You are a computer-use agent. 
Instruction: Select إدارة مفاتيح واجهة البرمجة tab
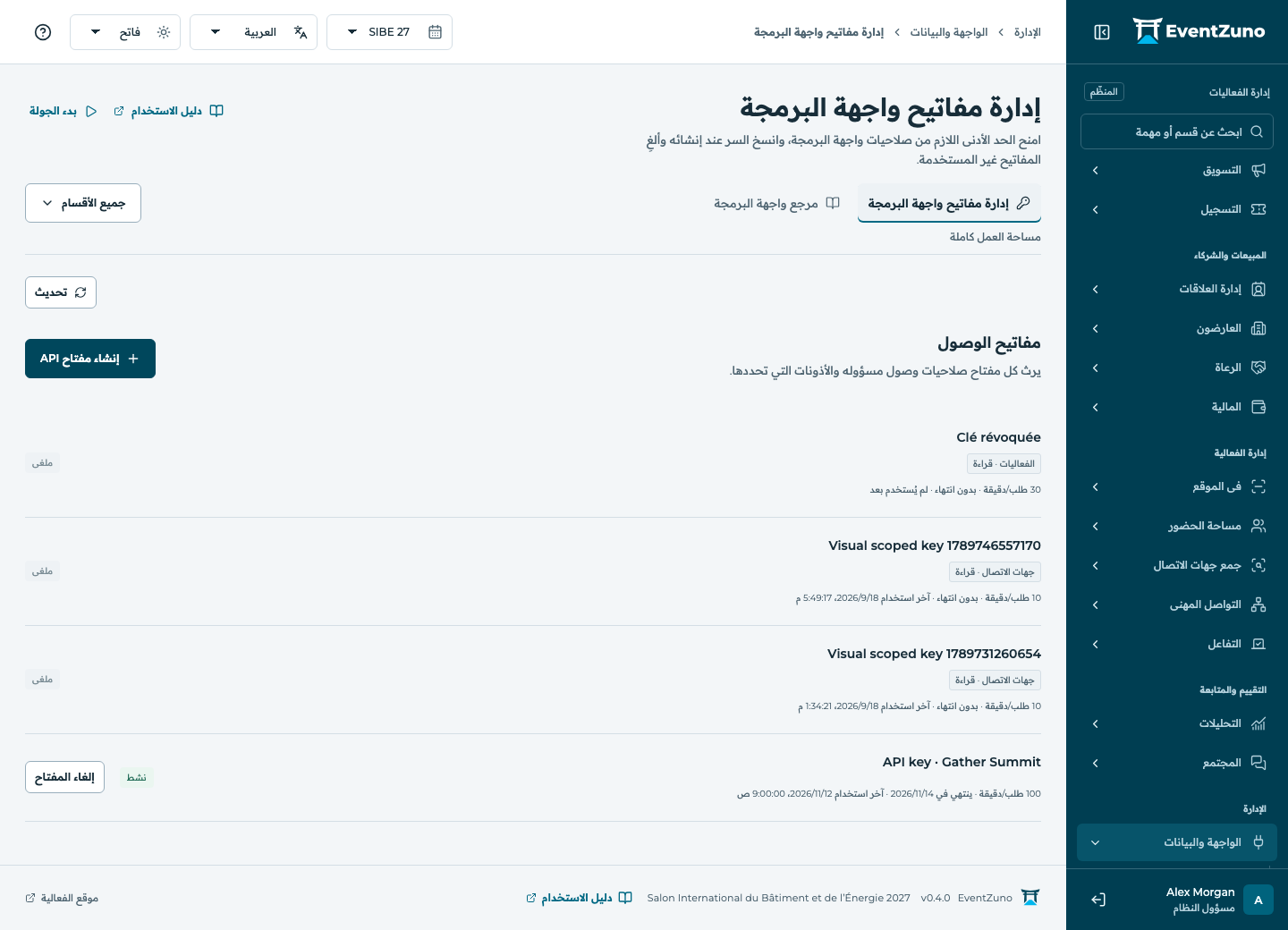pos(949,203)
